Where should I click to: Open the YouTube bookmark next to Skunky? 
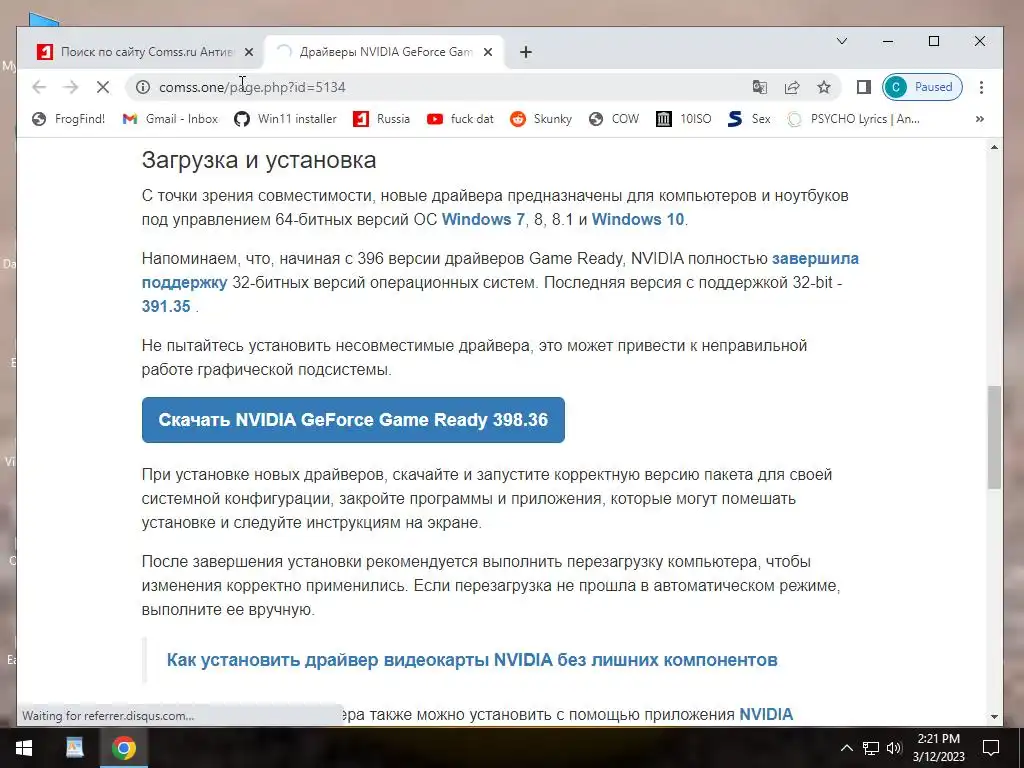coord(460,119)
